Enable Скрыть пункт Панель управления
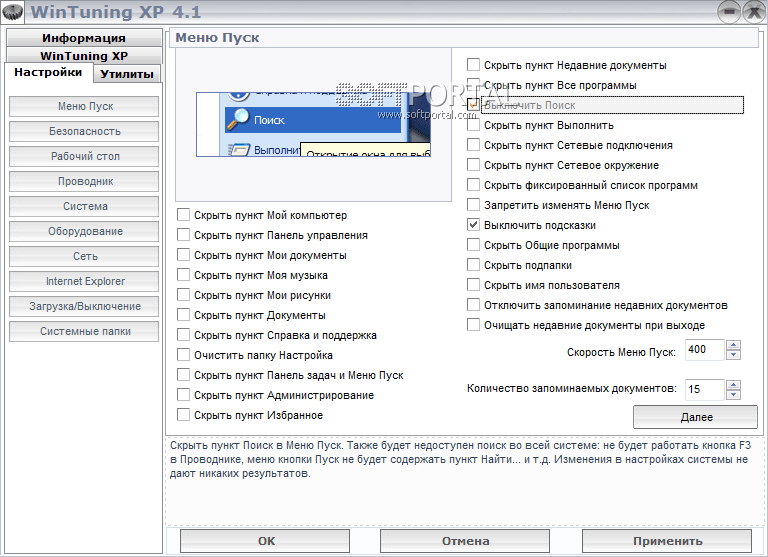The image size is (768, 557). click(183, 235)
